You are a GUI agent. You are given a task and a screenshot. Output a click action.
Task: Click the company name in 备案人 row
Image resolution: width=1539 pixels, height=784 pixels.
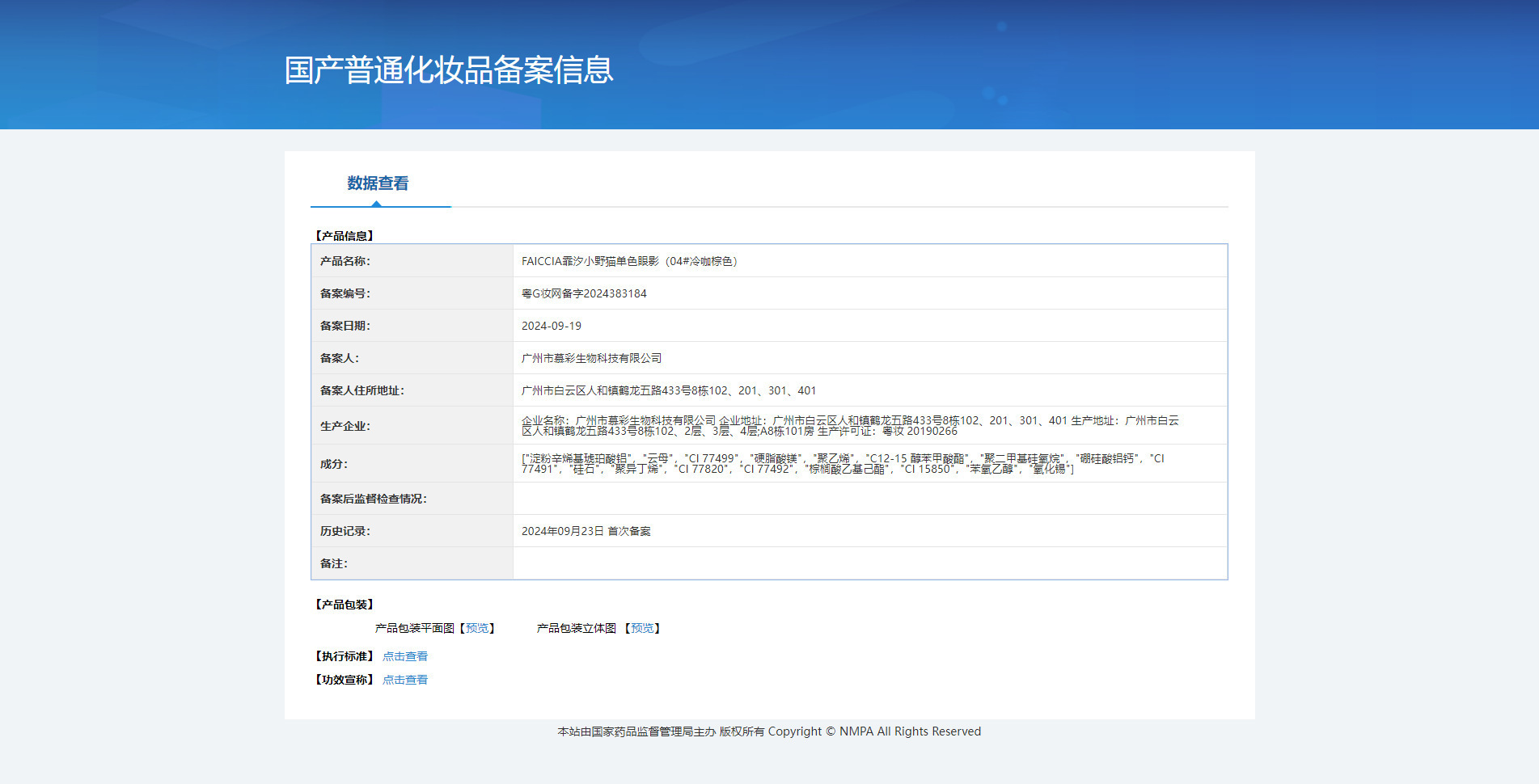point(591,358)
